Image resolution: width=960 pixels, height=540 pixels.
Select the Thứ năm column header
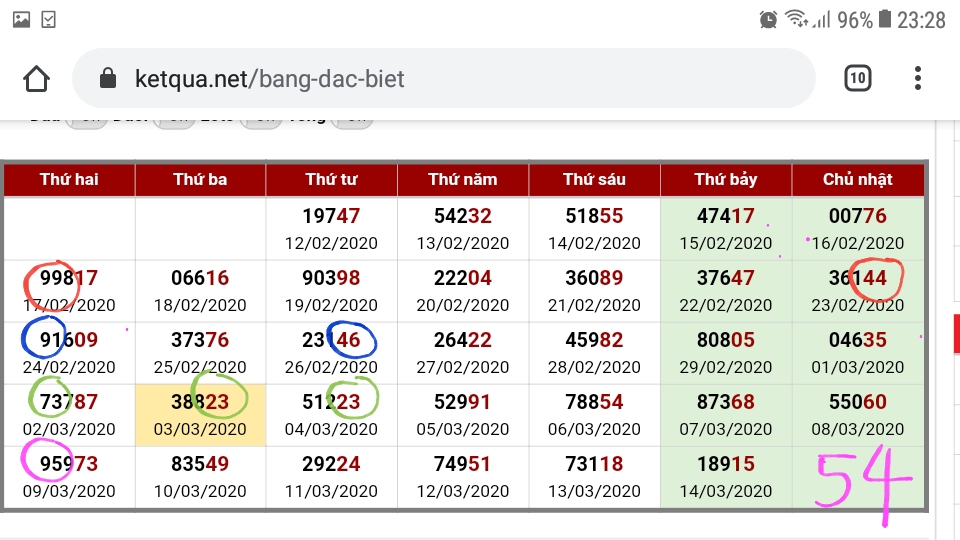[x=463, y=179]
